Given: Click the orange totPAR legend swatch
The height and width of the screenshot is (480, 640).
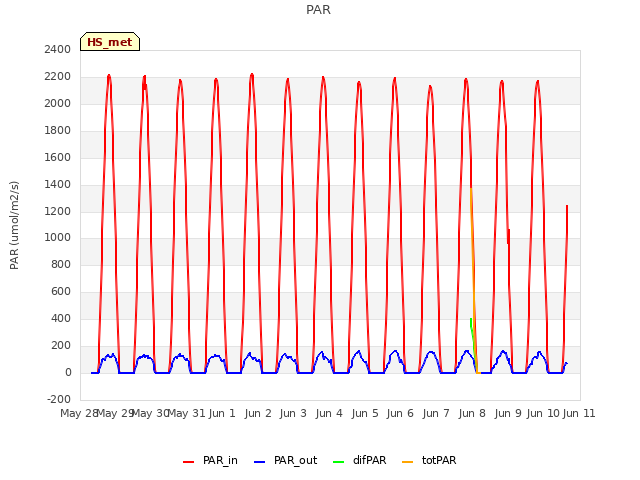Looking at the screenshot, I should (x=407, y=462).
